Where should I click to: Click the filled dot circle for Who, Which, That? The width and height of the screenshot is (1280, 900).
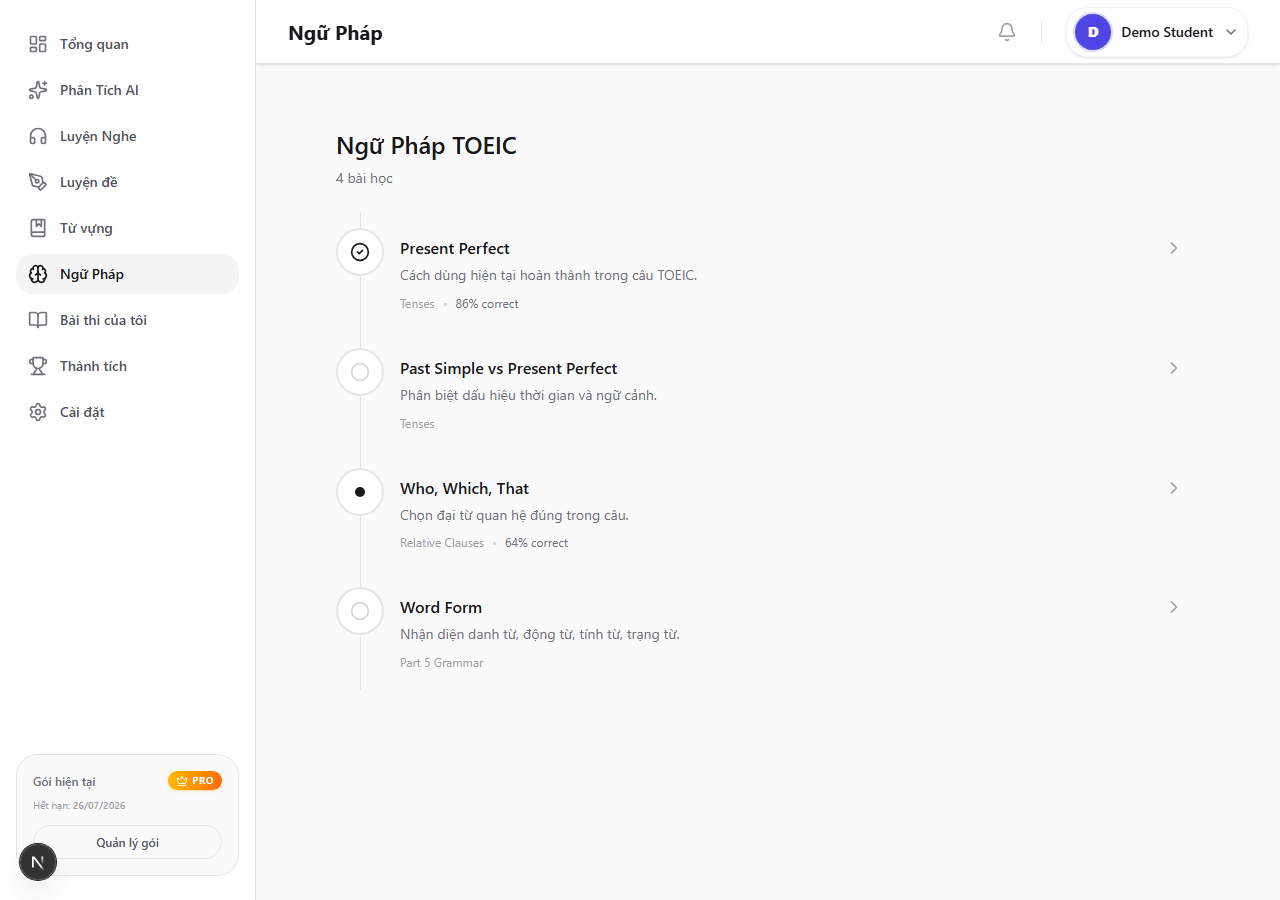[x=360, y=492]
